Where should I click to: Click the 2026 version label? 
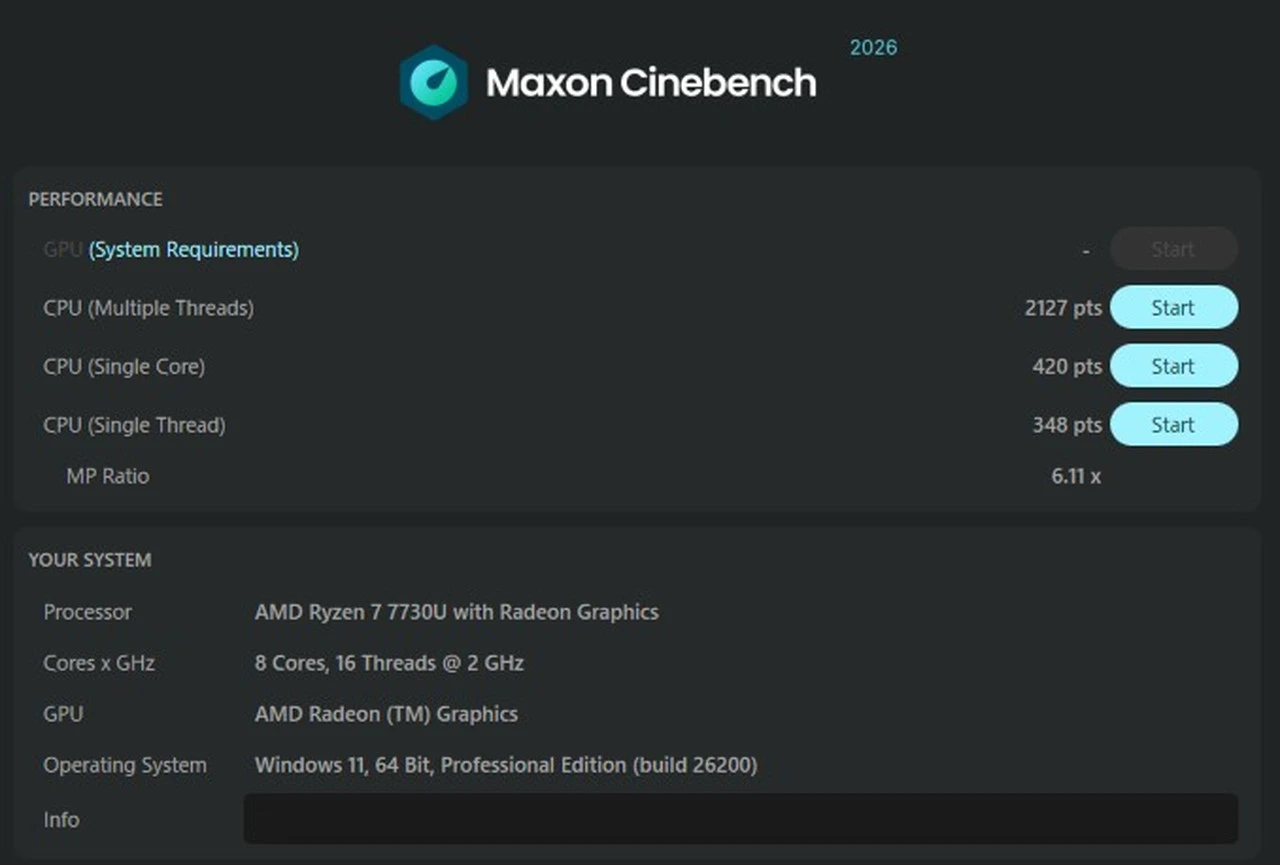click(x=872, y=47)
